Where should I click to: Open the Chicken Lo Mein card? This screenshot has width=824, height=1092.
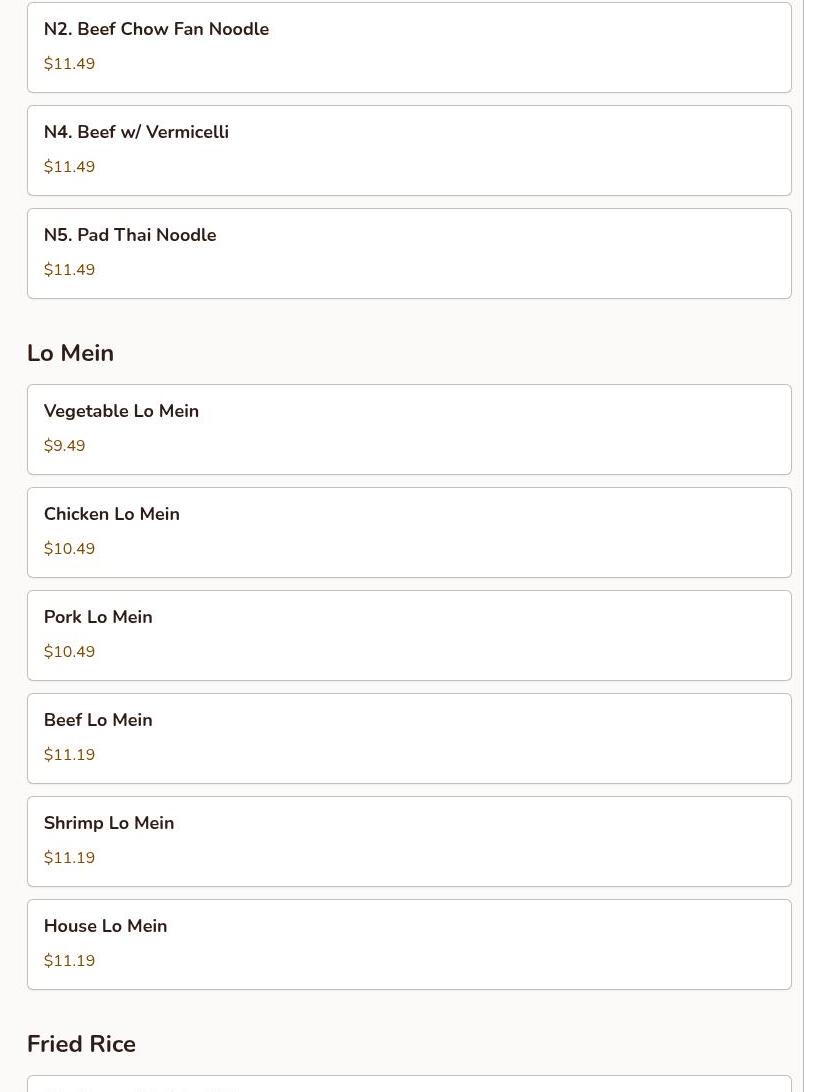409,533
